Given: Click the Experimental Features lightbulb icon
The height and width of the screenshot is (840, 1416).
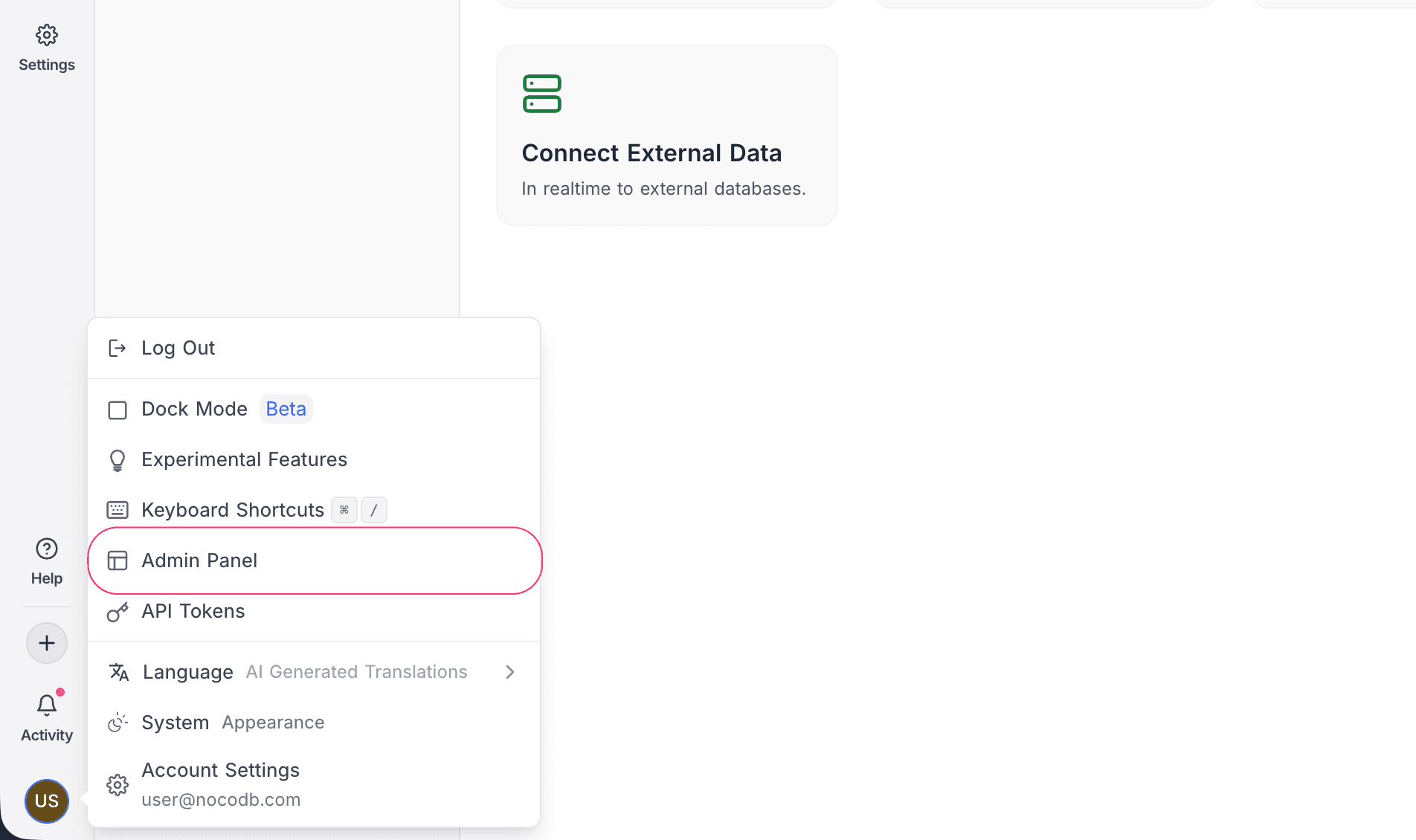Looking at the screenshot, I should tap(118, 460).
